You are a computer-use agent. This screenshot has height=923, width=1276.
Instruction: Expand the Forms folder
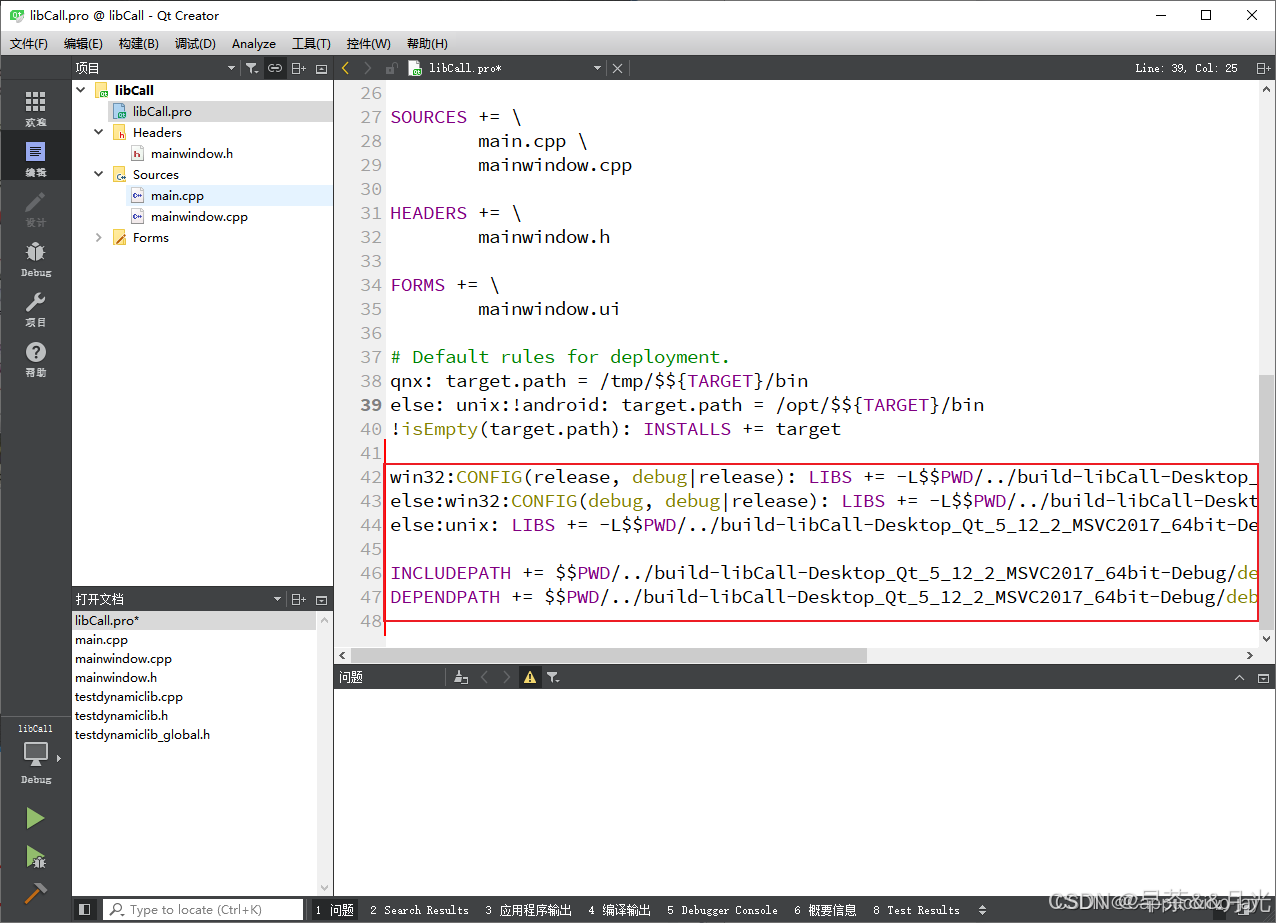point(98,238)
